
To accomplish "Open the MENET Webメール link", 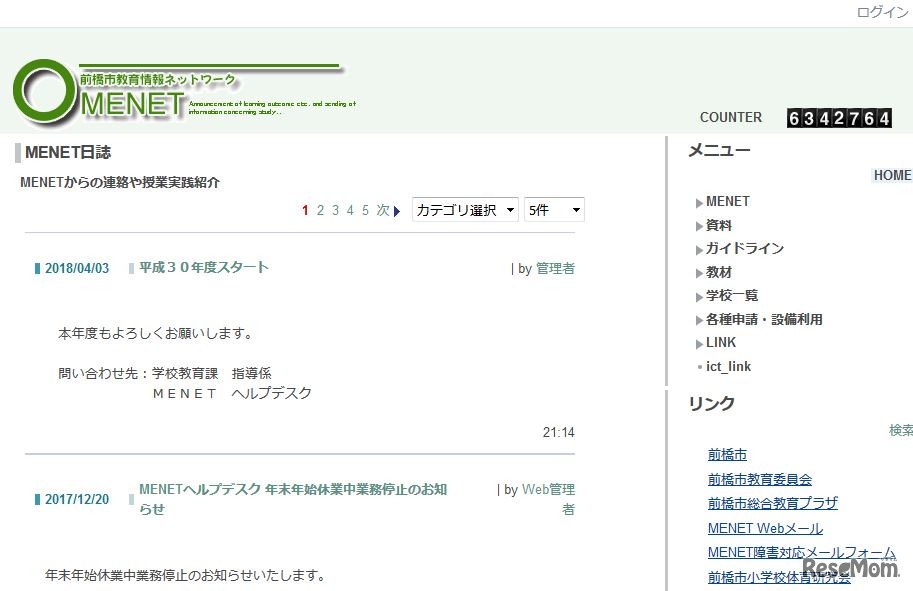I will tap(764, 528).
